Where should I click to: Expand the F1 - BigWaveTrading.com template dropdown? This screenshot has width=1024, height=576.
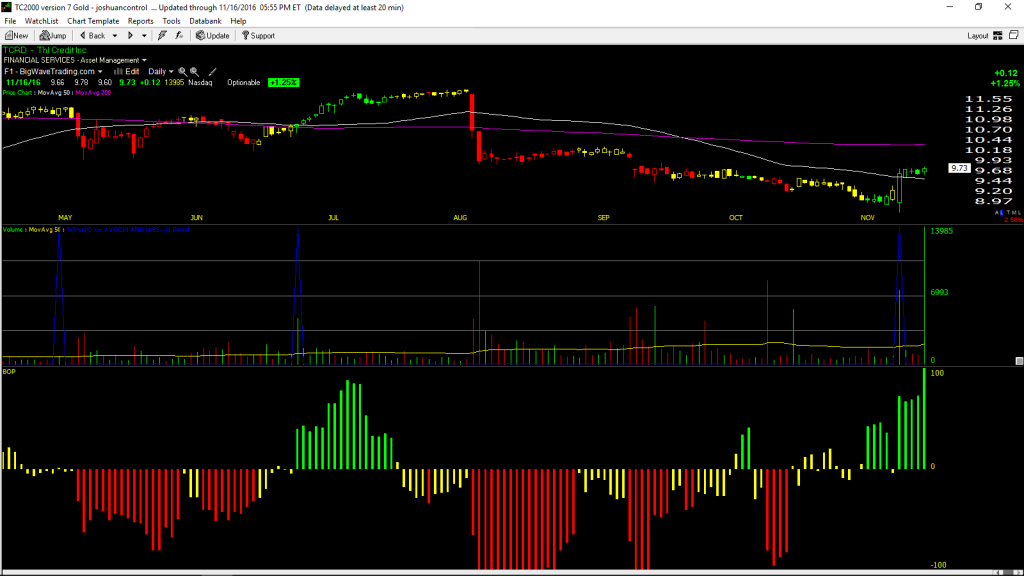[x=100, y=72]
